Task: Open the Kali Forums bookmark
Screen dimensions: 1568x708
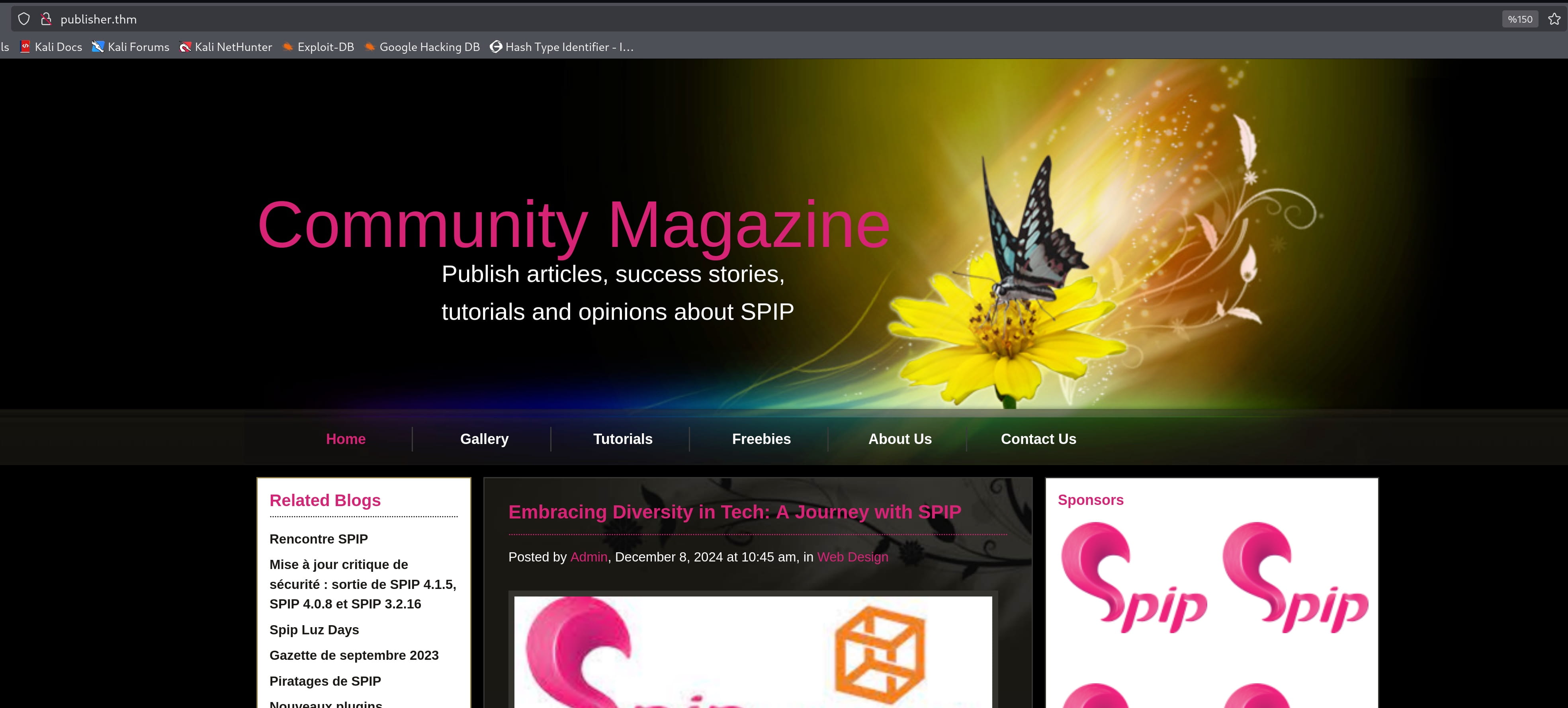Action: [x=131, y=47]
